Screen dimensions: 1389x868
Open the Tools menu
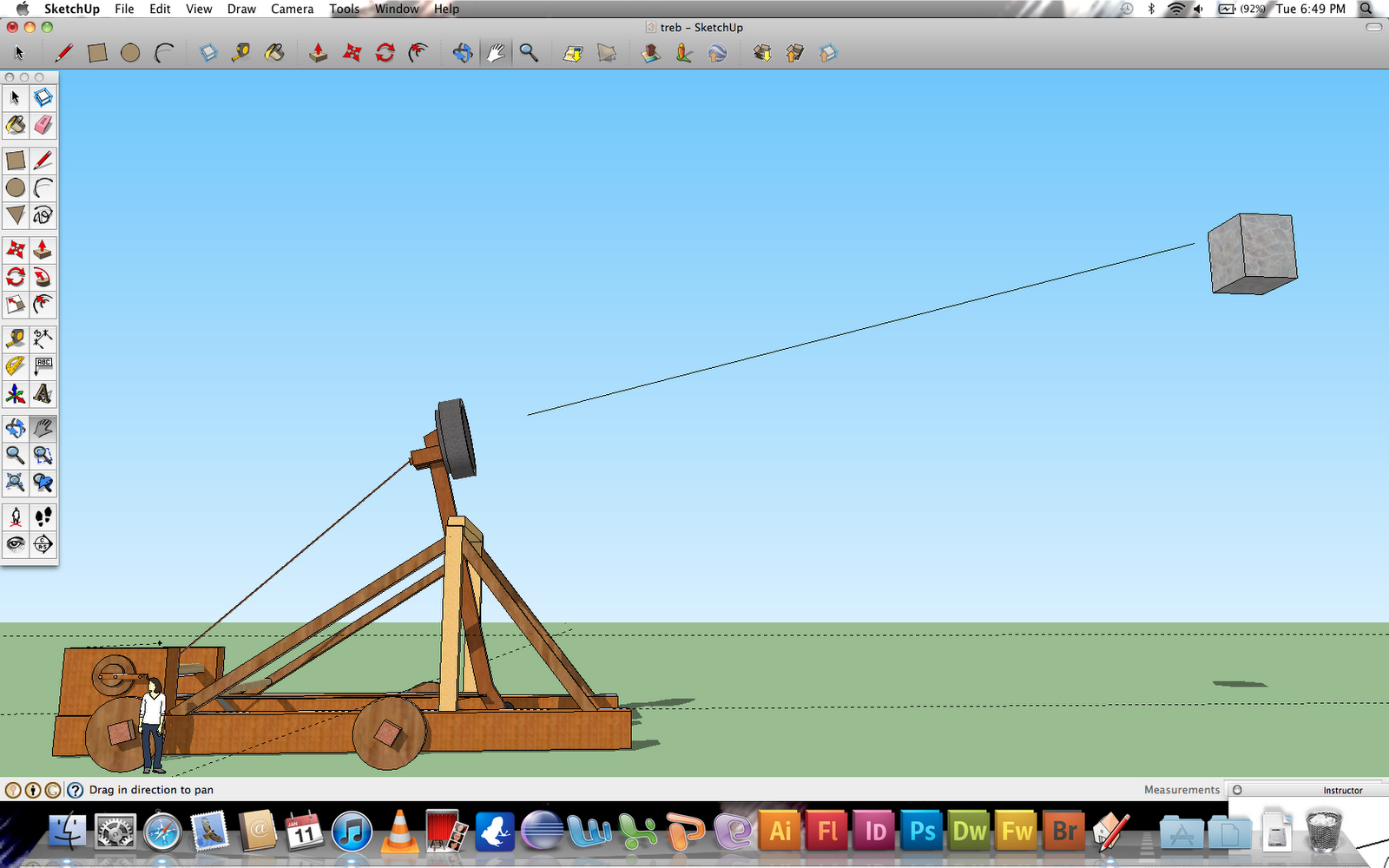[x=343, y=9]
